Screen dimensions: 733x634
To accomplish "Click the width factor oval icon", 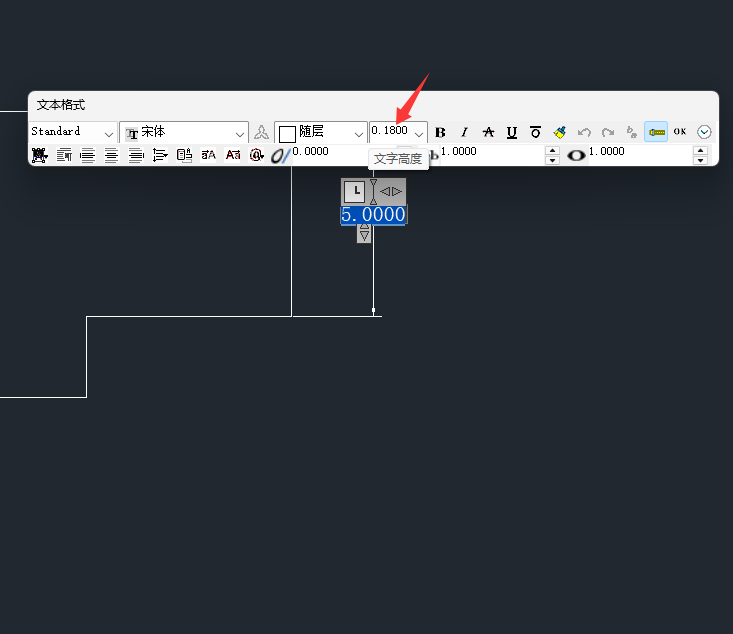I will pyautogui.click(x=576, y=155).
